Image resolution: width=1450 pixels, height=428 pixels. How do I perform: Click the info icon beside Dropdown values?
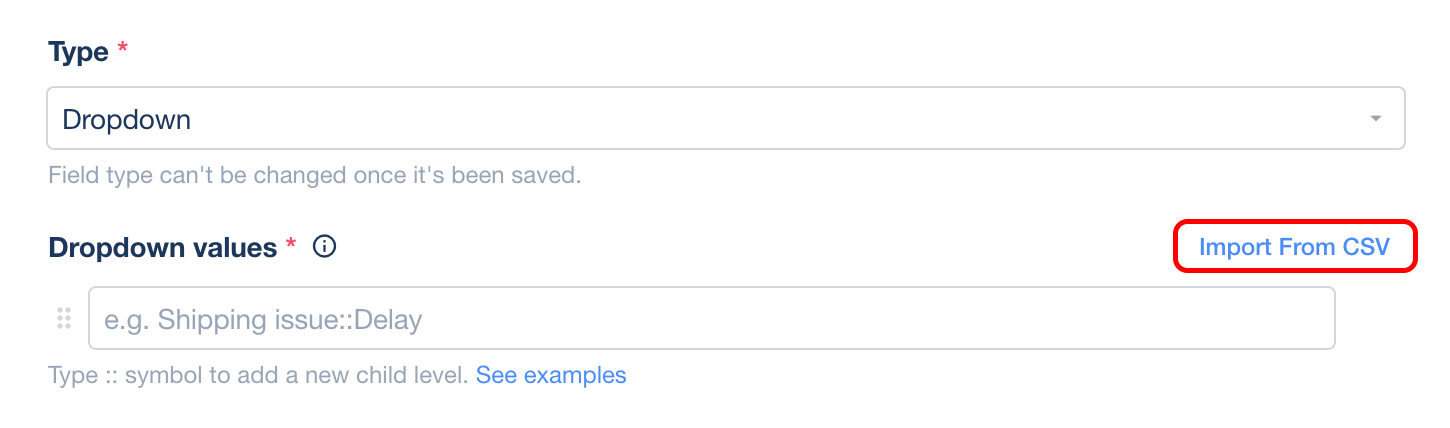point(324,246)
